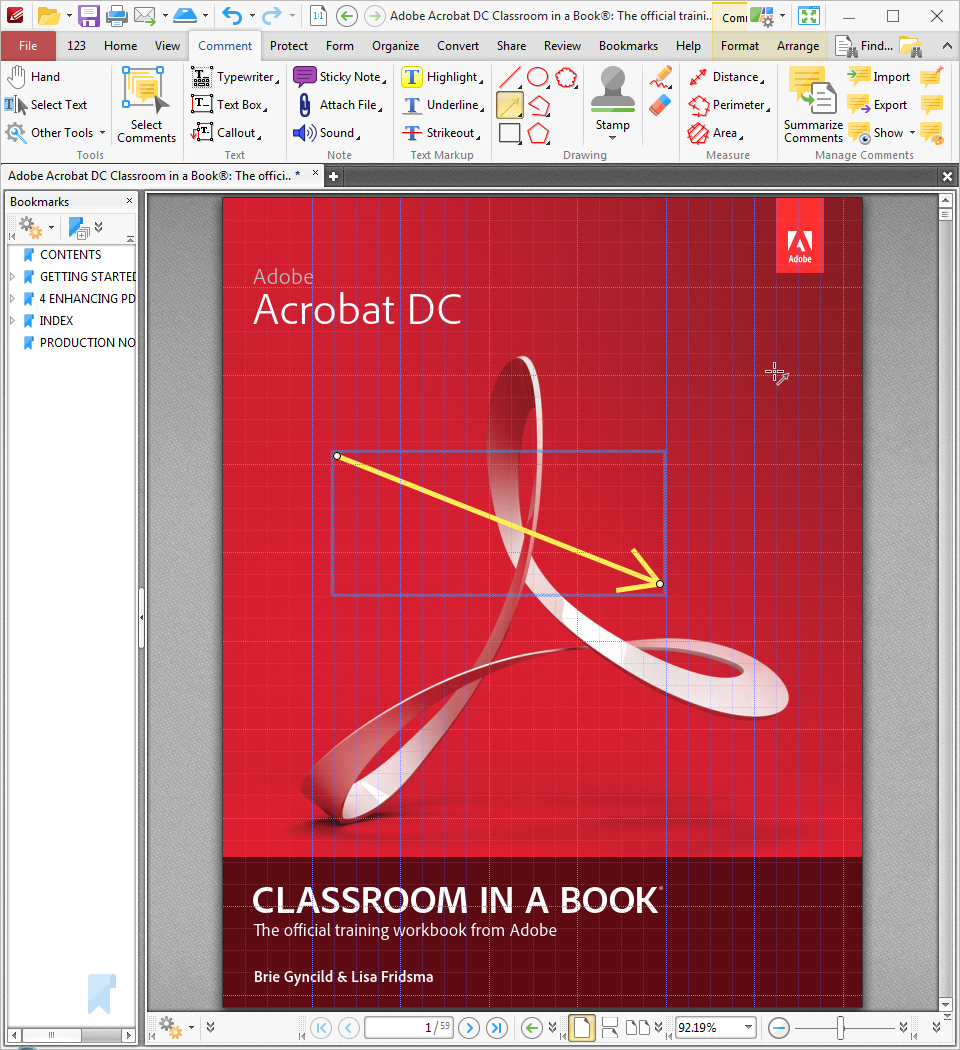Click the zoom slider handle
Viewport: 960px width, 1050px height.
pos(841,1027)
